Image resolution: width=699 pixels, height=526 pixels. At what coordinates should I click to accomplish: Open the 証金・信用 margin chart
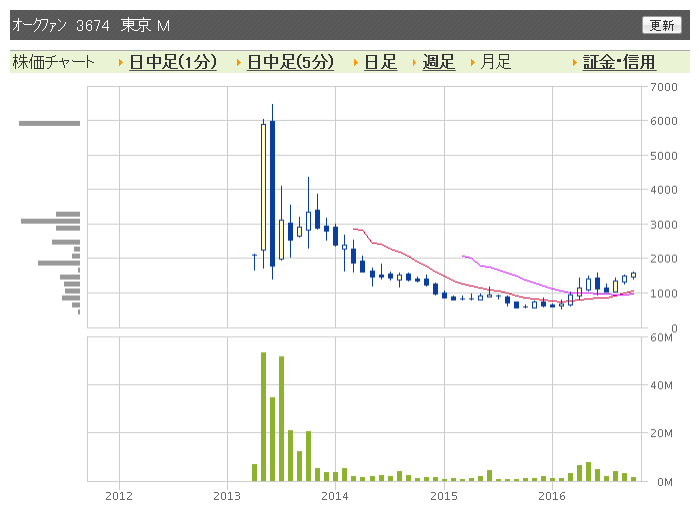point(619,62)
